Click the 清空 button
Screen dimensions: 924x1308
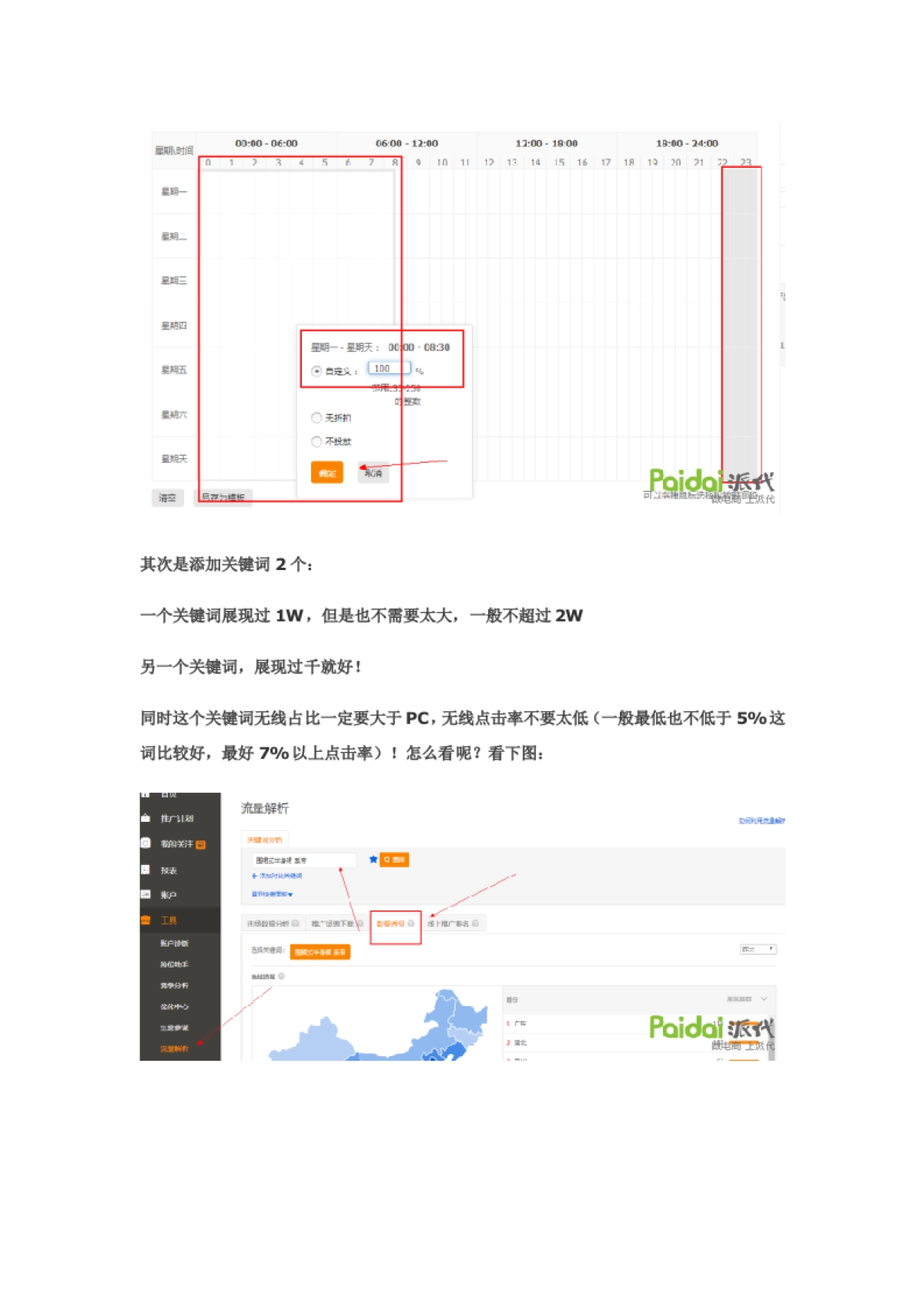pyautogui.click(x=168, y=498)
